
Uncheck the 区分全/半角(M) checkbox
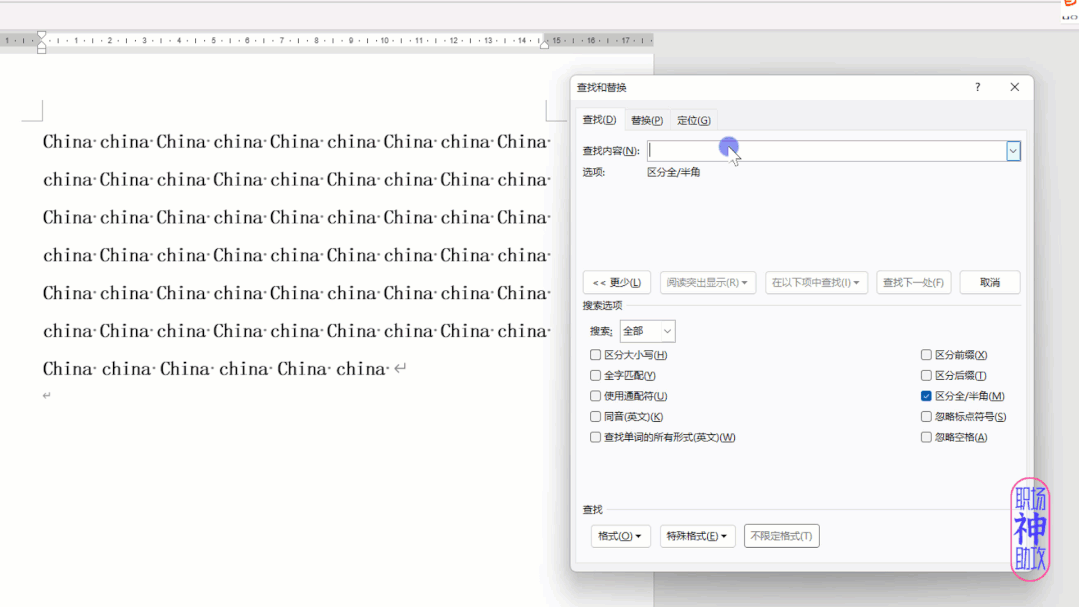click(x=926, y=396)
